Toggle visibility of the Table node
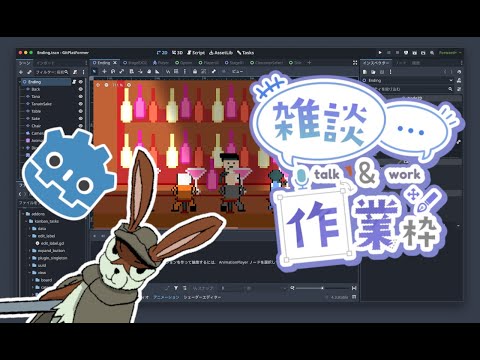Viewport: 480px width, 360px height. point(80,111)
